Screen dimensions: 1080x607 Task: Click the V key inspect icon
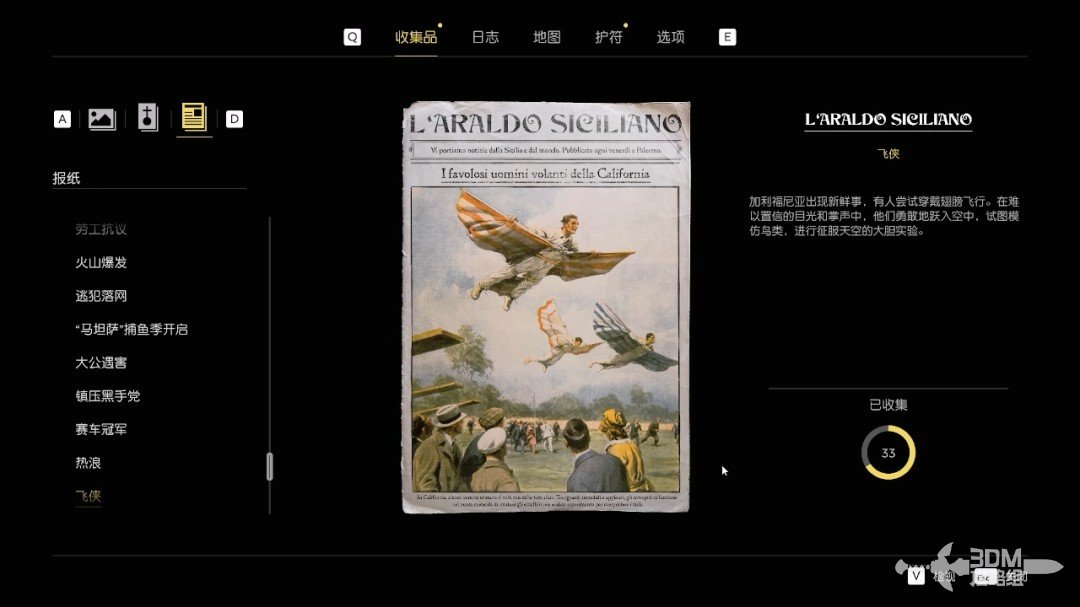(x=915, y=575)
